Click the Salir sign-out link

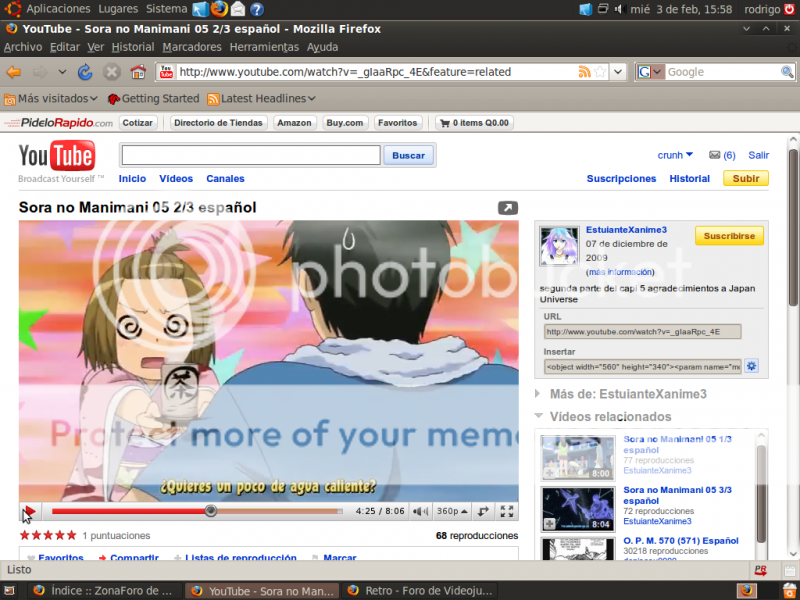[758, 155]
